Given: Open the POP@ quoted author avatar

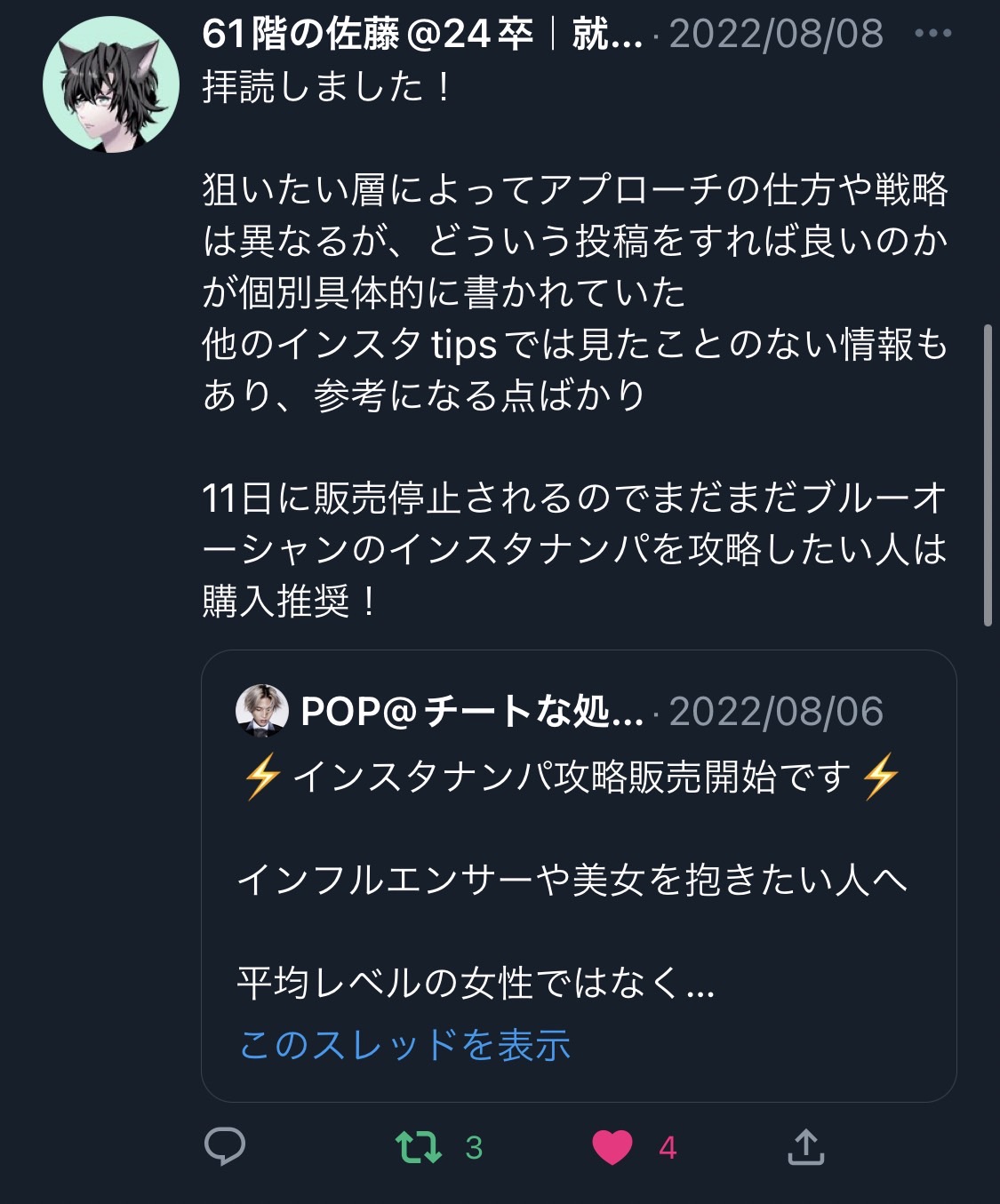Looking at the screenshot, I should tap(262, 710).
